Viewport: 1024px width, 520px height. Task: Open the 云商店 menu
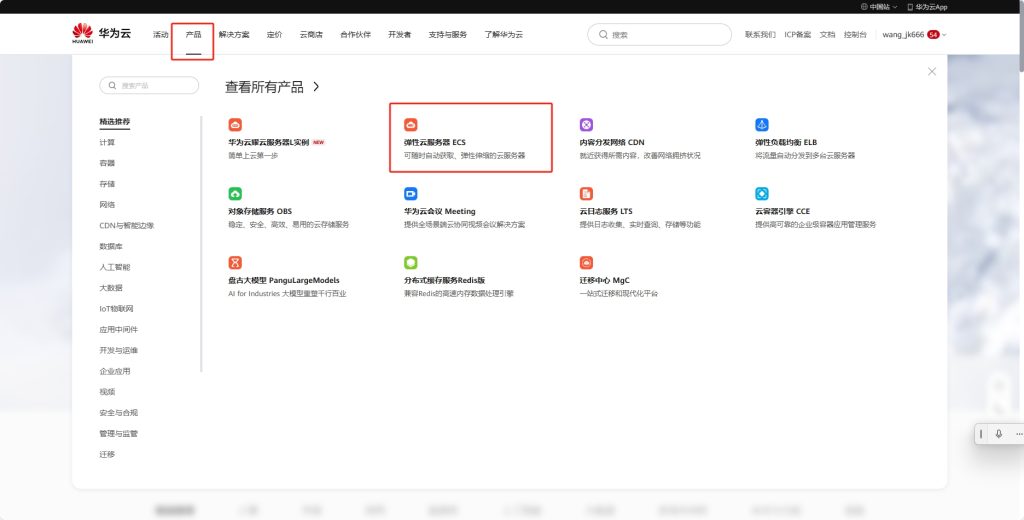311,35
